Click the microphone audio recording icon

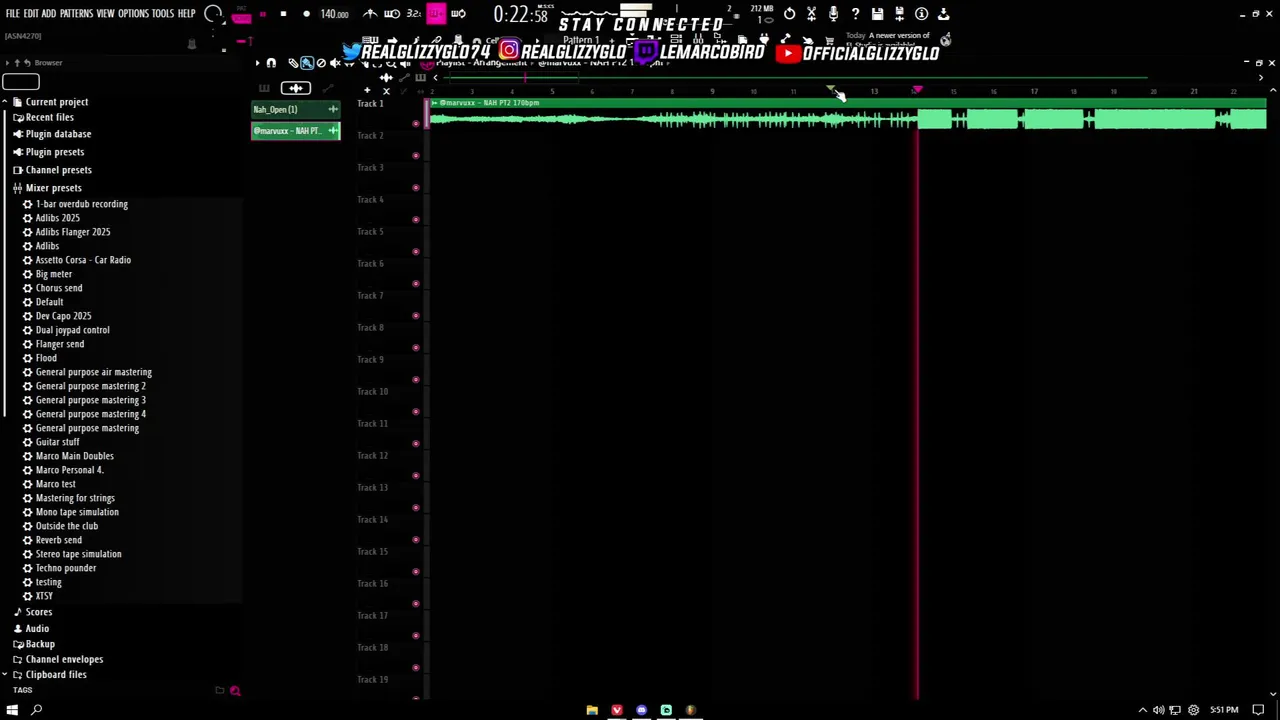pyautogui.click(x=833, y=14)
